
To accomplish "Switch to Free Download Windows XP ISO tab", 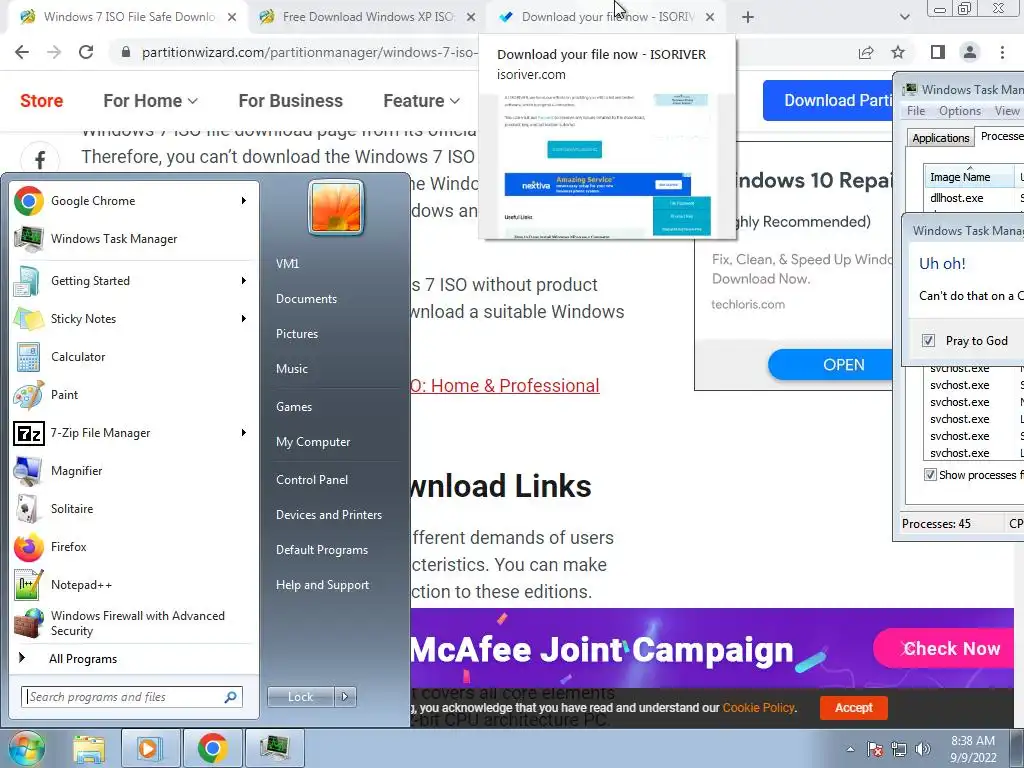I will tap(368, 17).
